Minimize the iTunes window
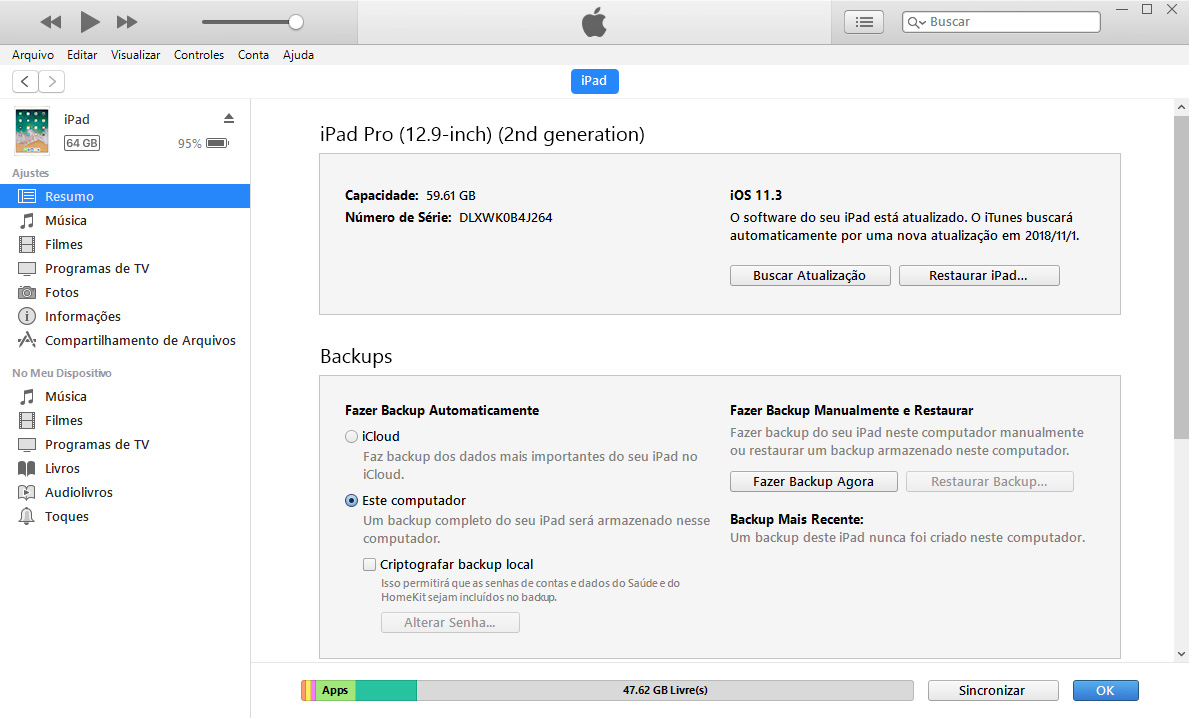Image resolution: width=1189 pixels, height=718 pixels. point(1122,9)
